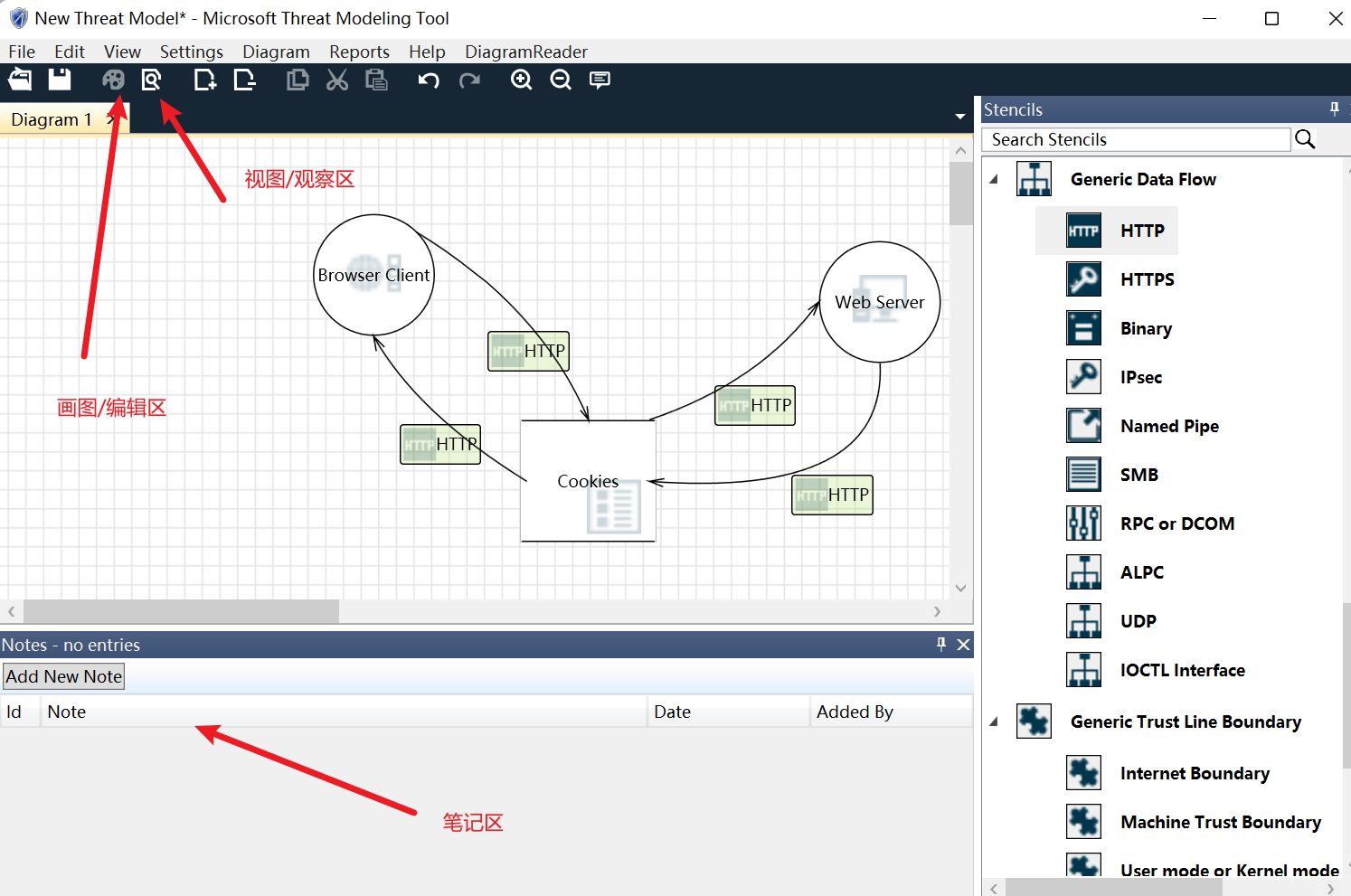Switch to Design View palette icon
Screen dimensions: 1351x896
click(x=113, y=80)
